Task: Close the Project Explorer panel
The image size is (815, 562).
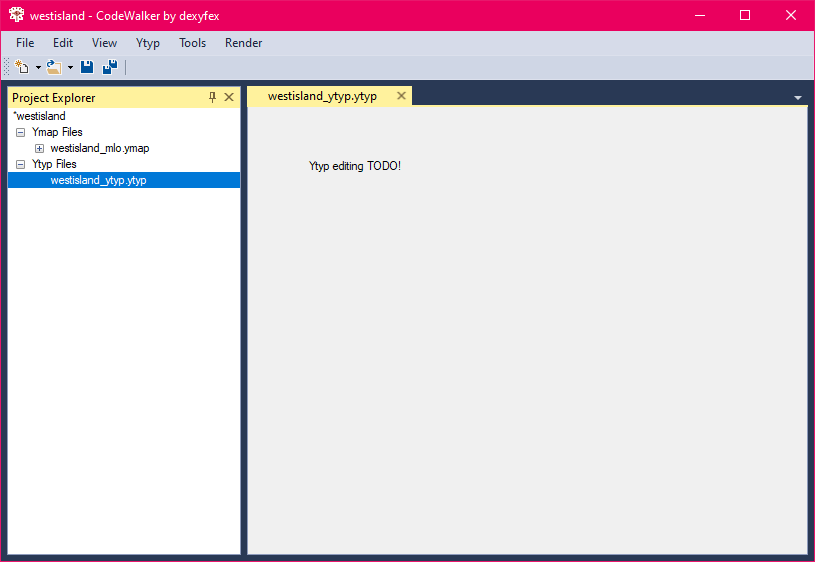Action: click(229, 97)
